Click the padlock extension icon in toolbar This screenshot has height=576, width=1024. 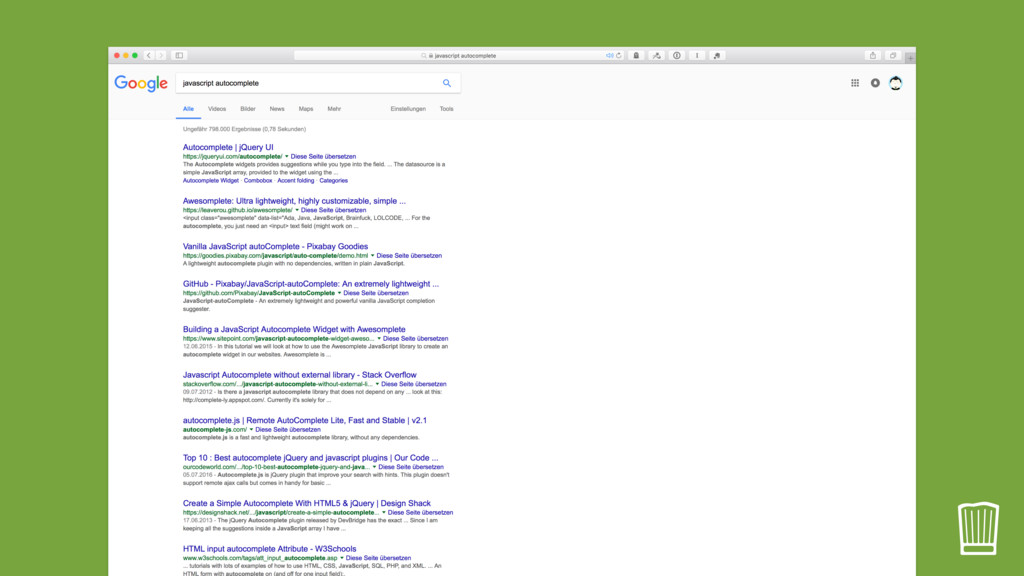[x=636, y=56]
